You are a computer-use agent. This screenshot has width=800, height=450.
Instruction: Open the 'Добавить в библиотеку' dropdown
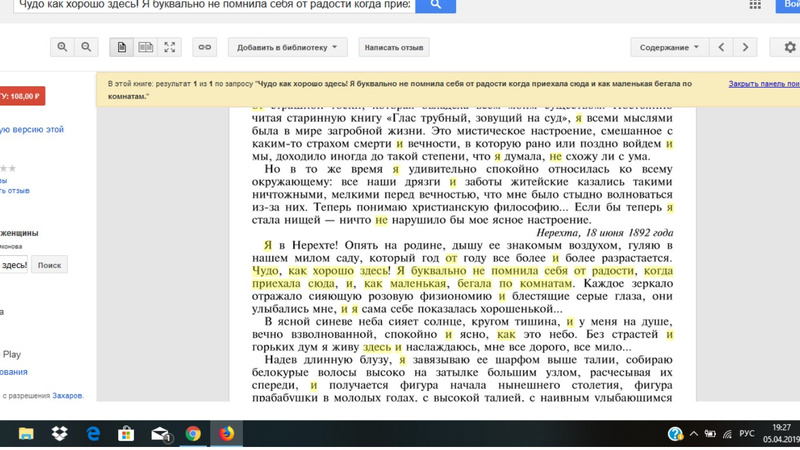click(287, 47)
